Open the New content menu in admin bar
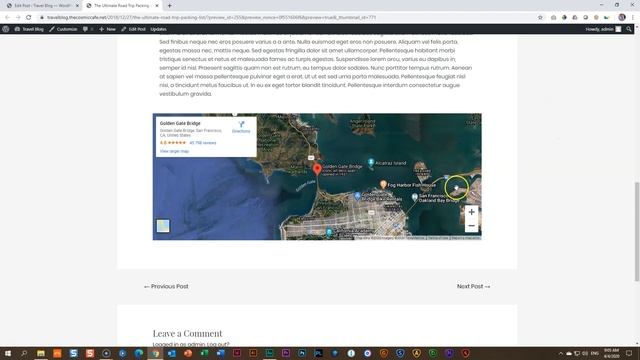 coord(107,29)
